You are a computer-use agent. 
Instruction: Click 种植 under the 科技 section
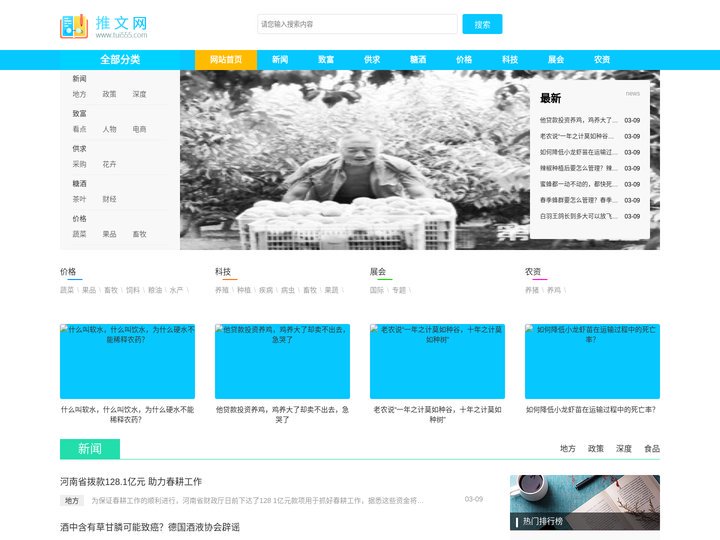(244, 290)
